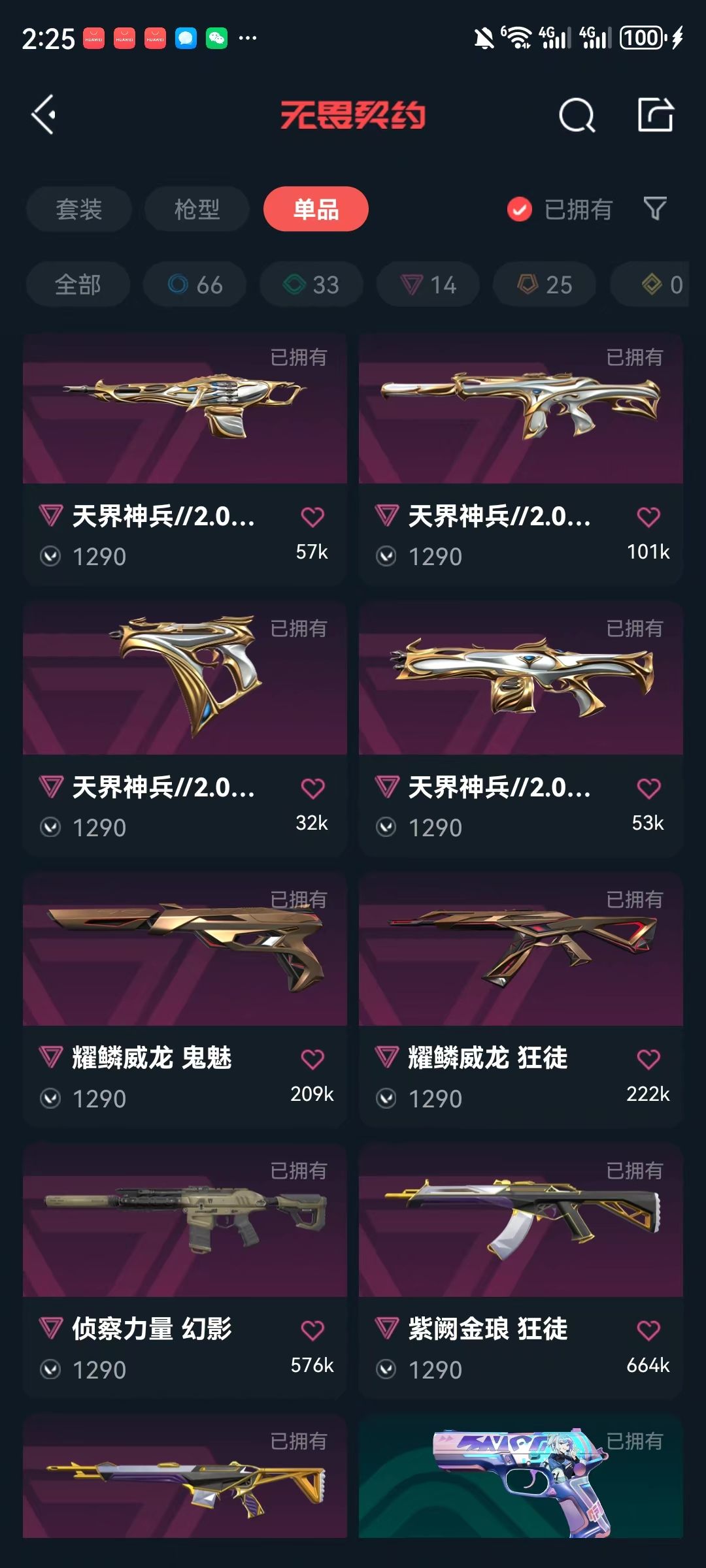
Task: Tap the back arrow icon
Action: coord(44,115)
